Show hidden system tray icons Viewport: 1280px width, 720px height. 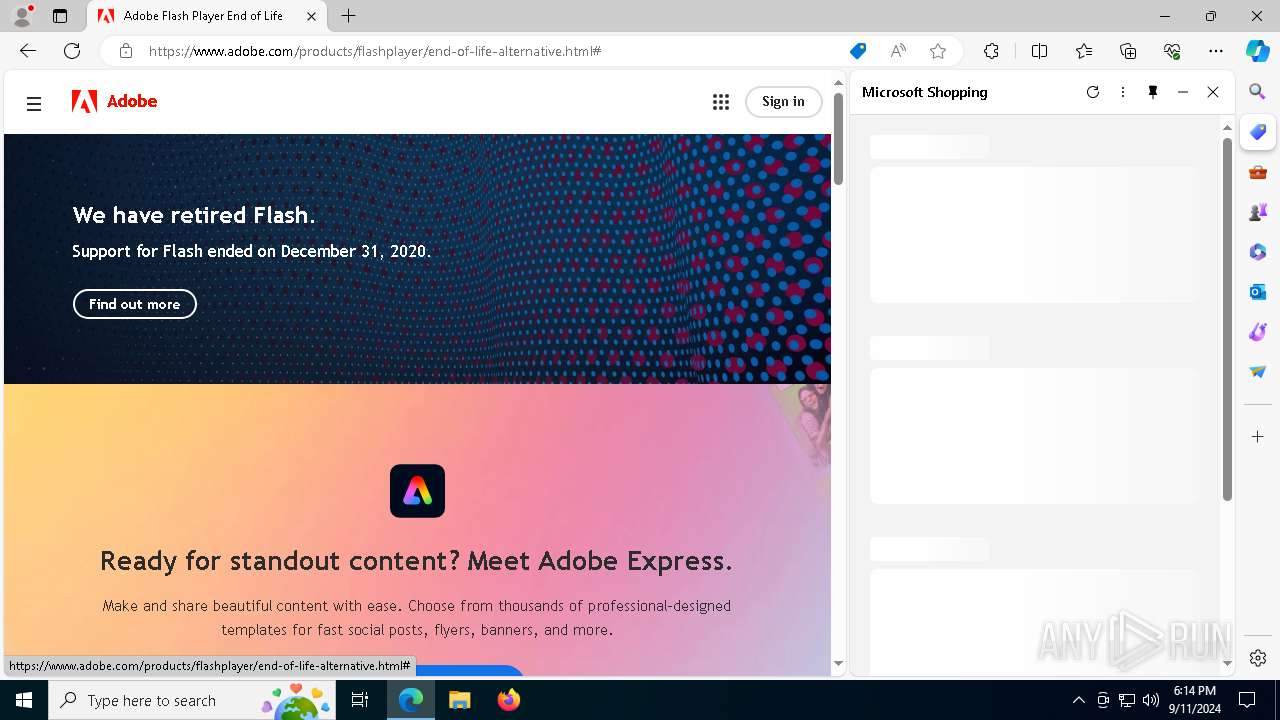point(1078,700)
